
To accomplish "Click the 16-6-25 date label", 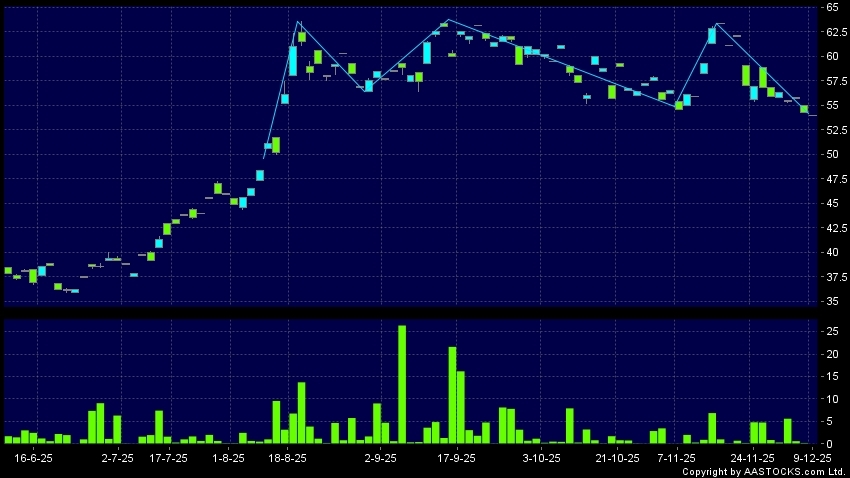I will coord(33,457).
